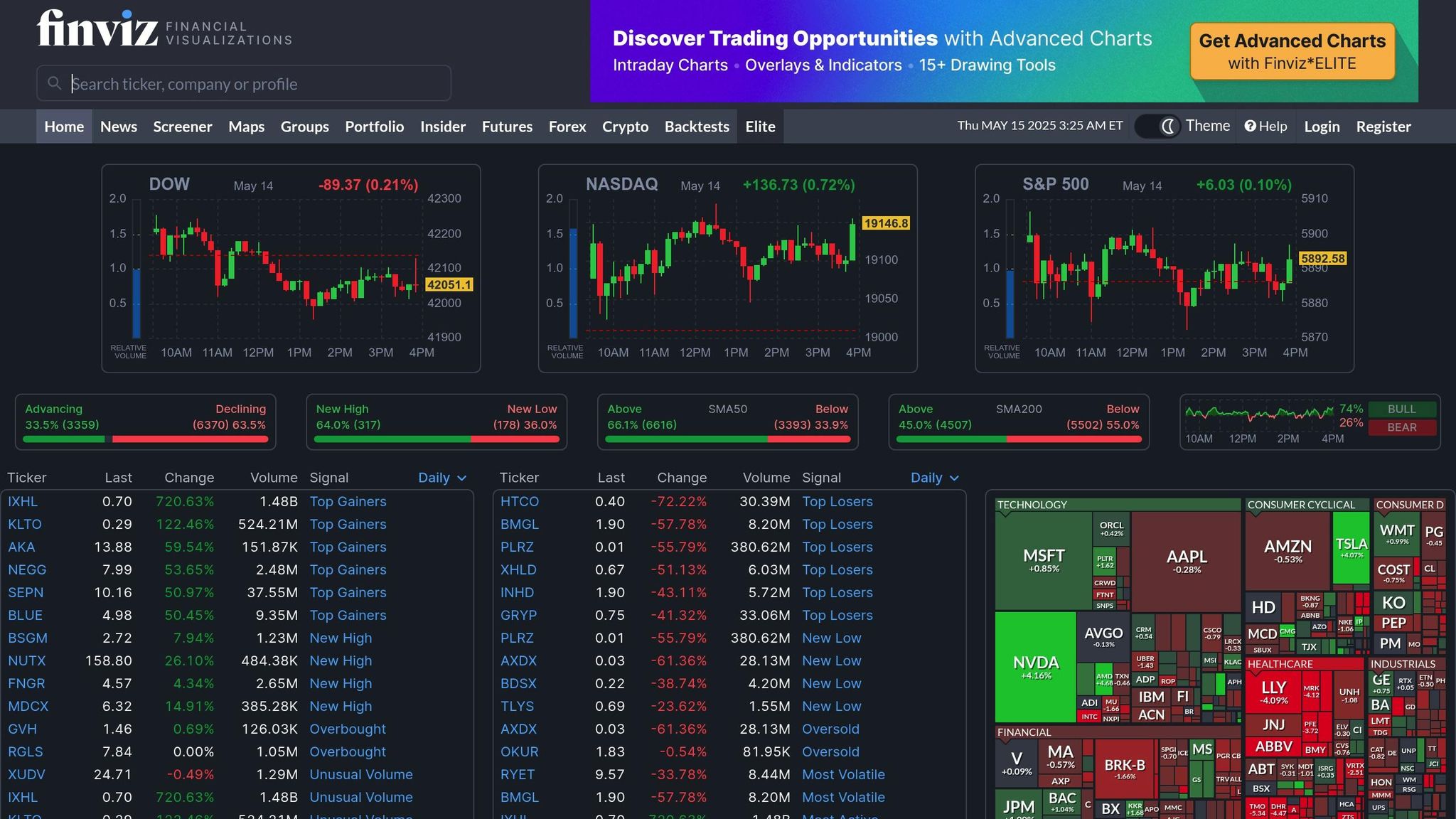This screenshot has height=819, width=1456.
Task: Click the Register link
Action: click(1383, 127)
